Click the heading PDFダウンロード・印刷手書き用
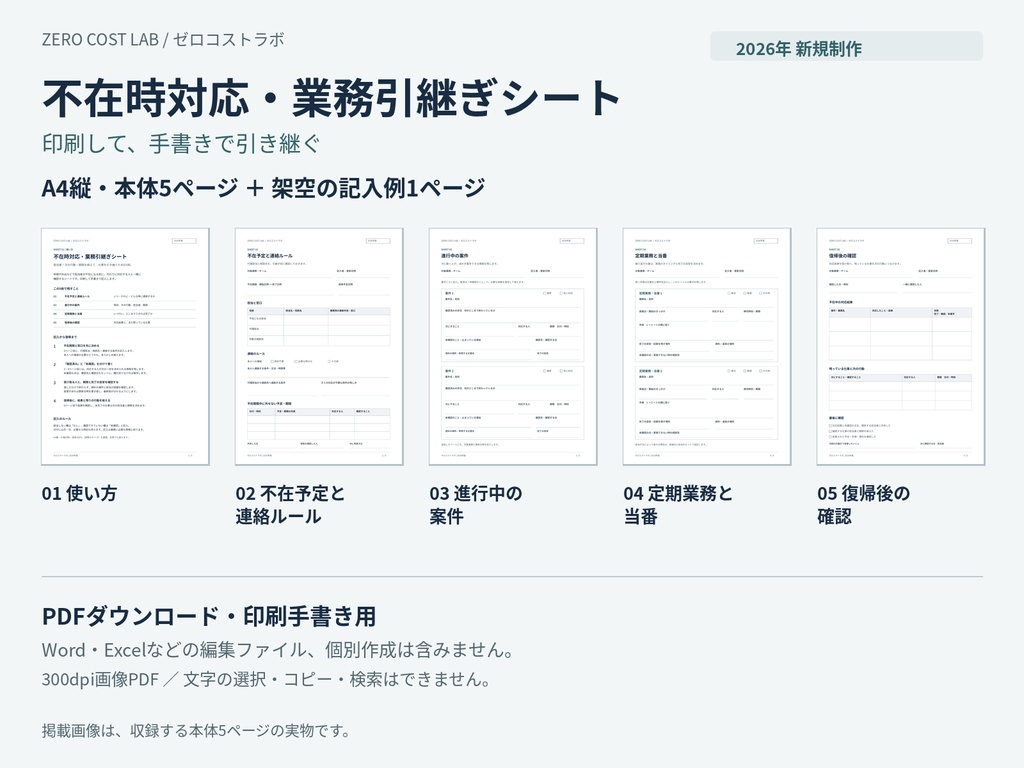This screenshot has width=1024, height=768. pyautogui.click(x=209, y=616)
